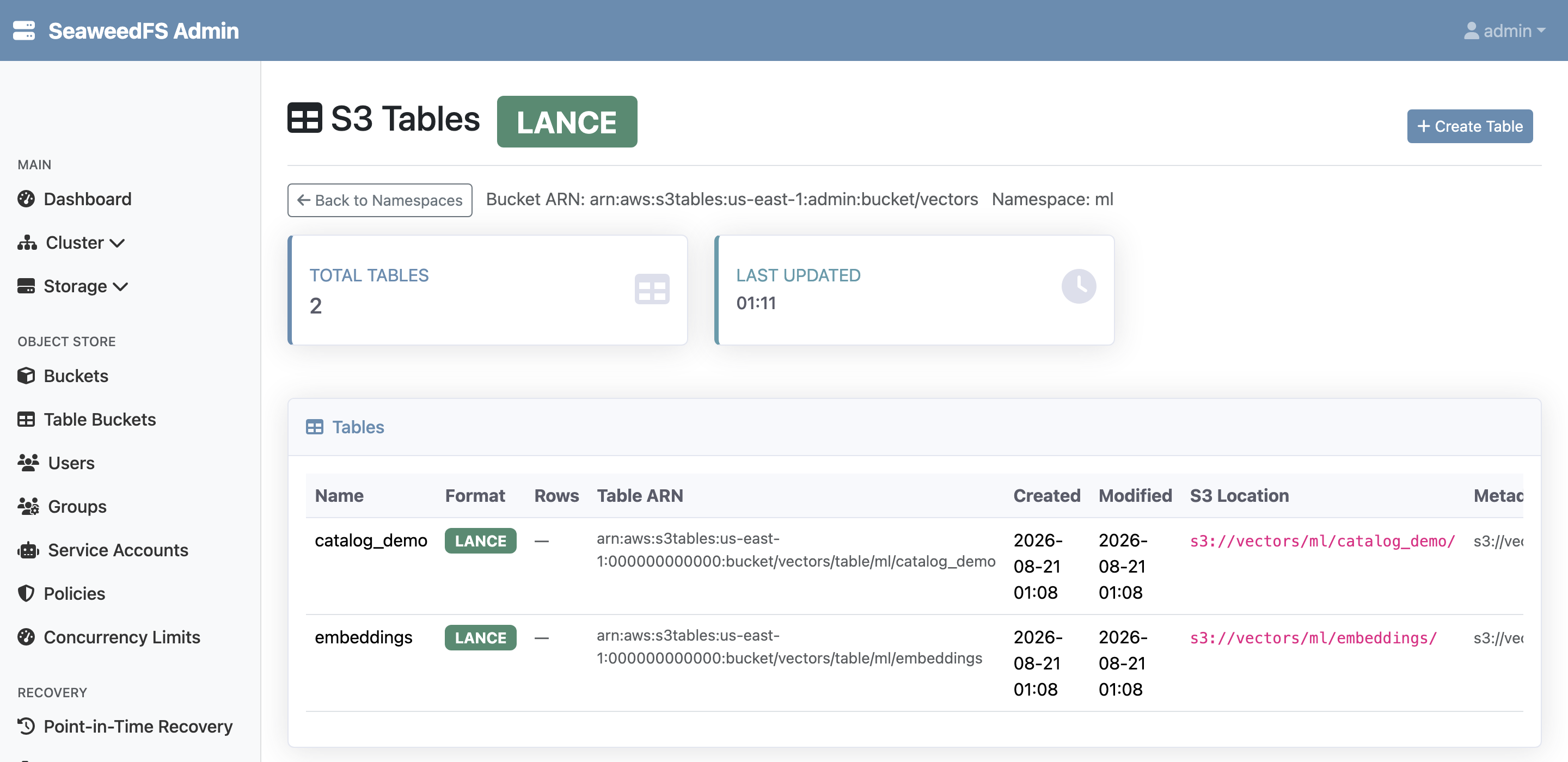Click the Storage drive icon

(x=26, y=286)
